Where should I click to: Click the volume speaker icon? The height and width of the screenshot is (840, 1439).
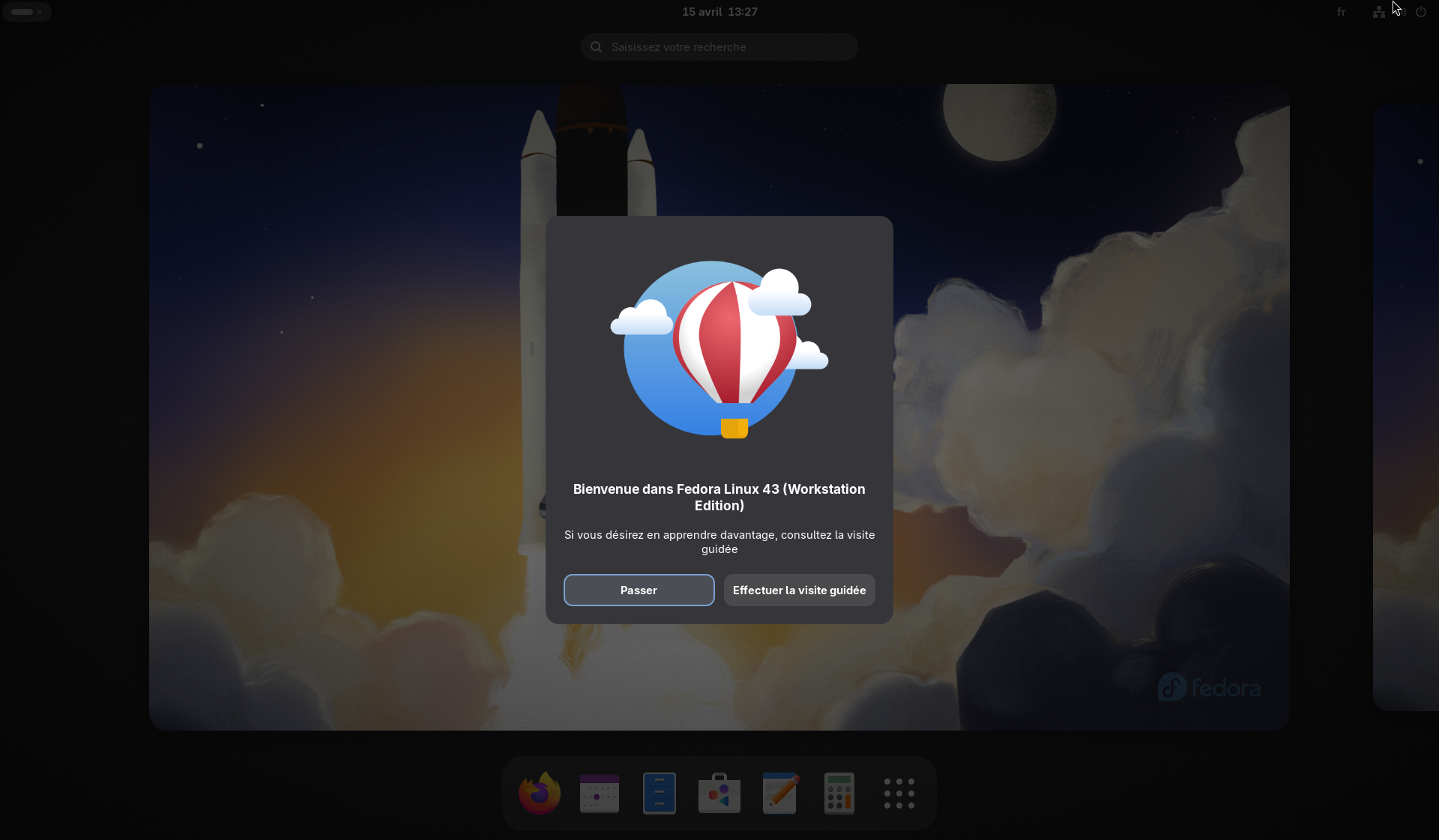click(1400, 12)
